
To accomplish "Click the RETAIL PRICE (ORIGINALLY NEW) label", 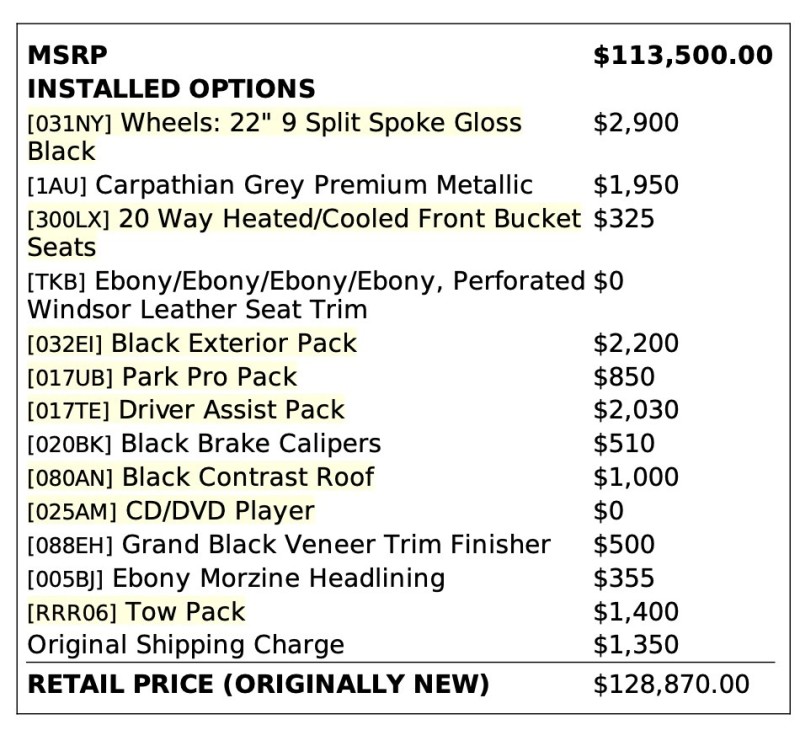I will [x=258, y=685].
